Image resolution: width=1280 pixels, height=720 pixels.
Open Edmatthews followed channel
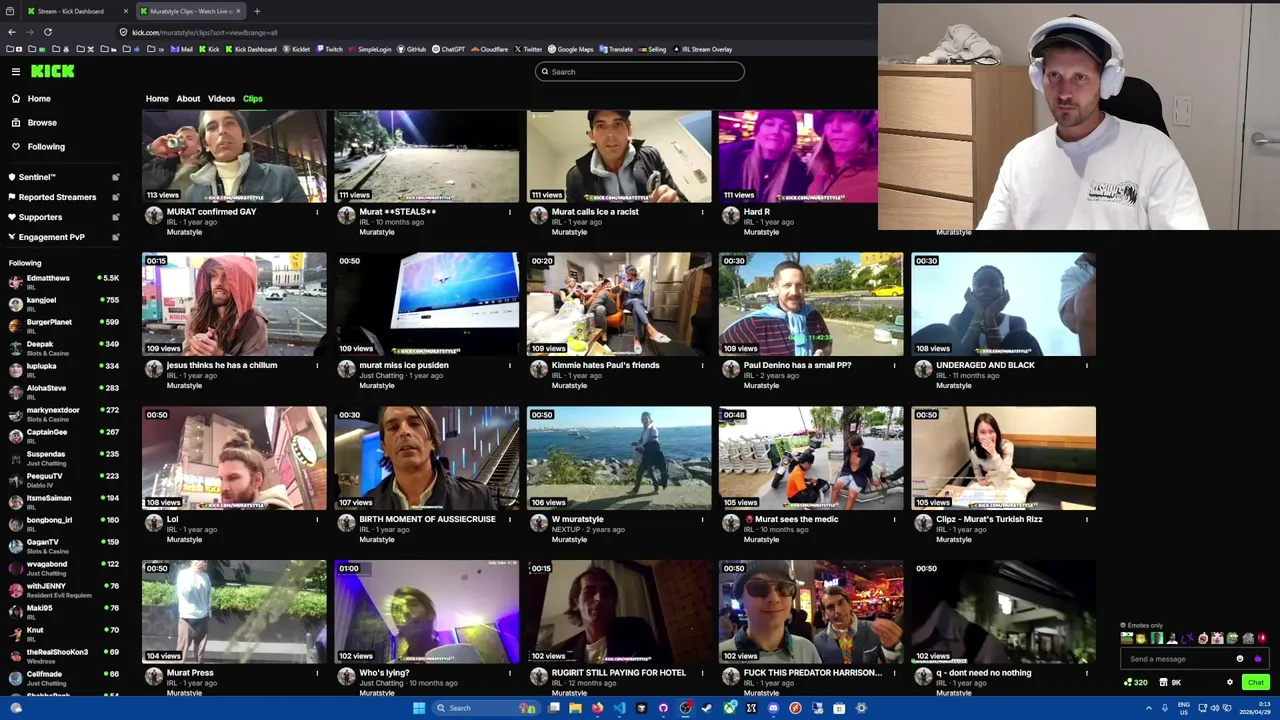point(64,281)
